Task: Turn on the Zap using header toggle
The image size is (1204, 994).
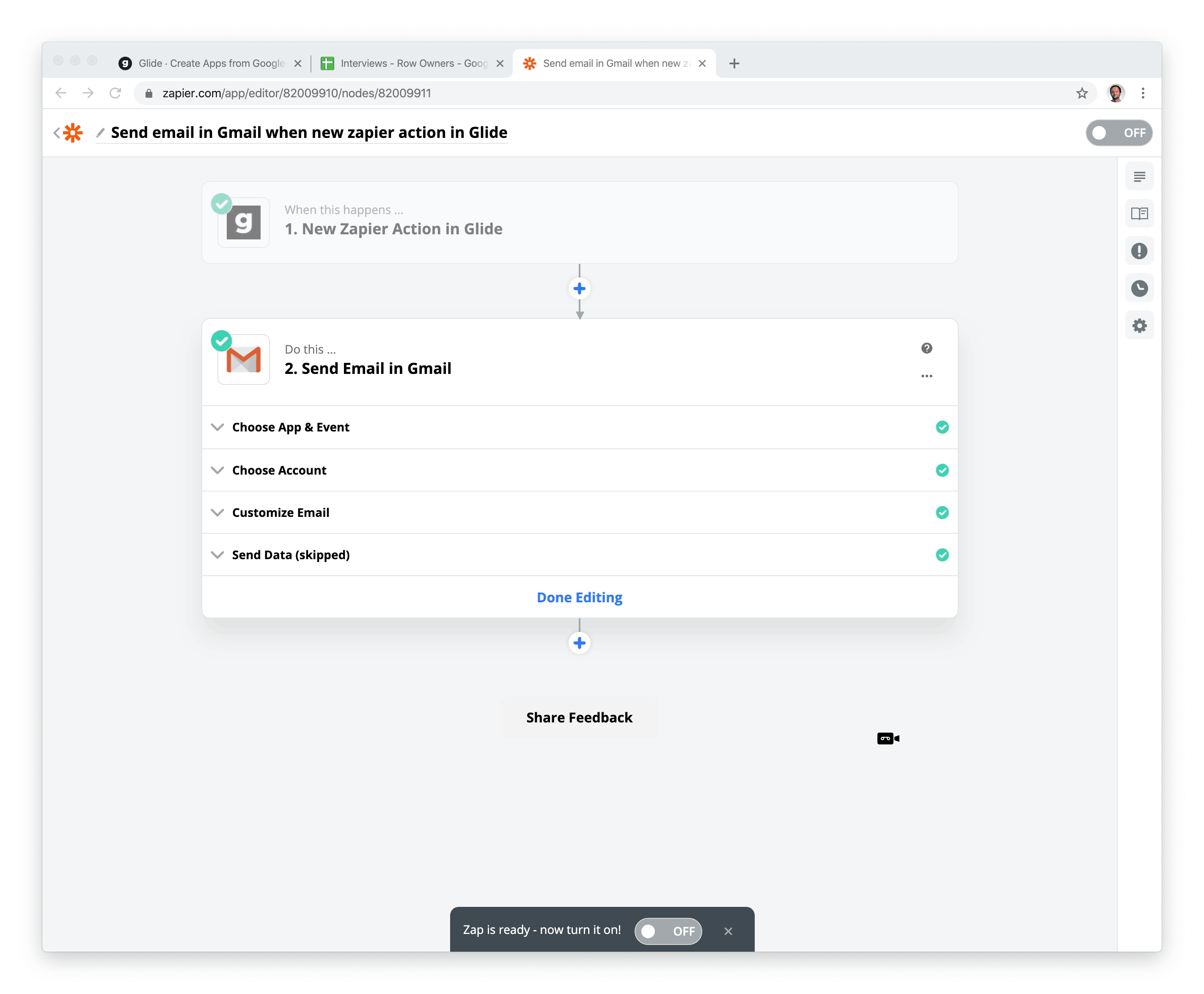Action: [1118, 133]
